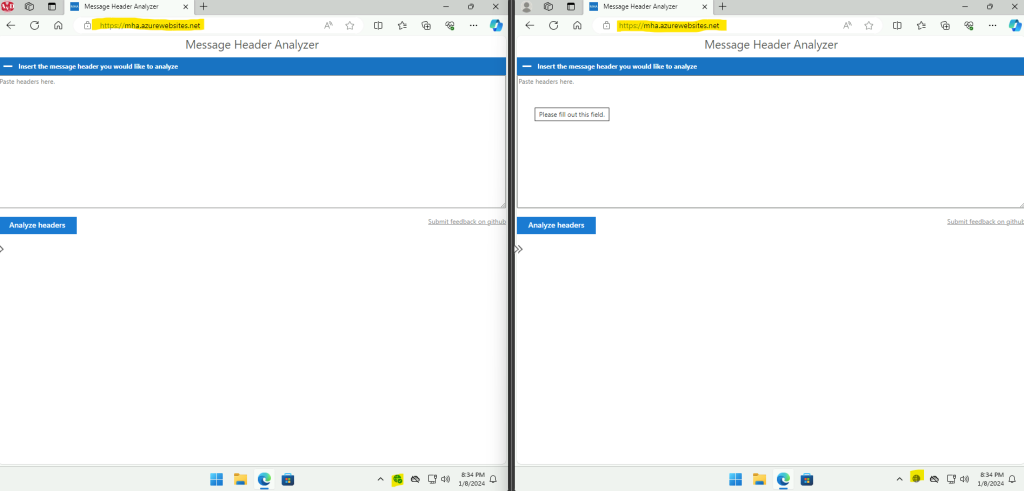
Task: Click highlighted green tray icon on left taskbar
Action: 397,479
